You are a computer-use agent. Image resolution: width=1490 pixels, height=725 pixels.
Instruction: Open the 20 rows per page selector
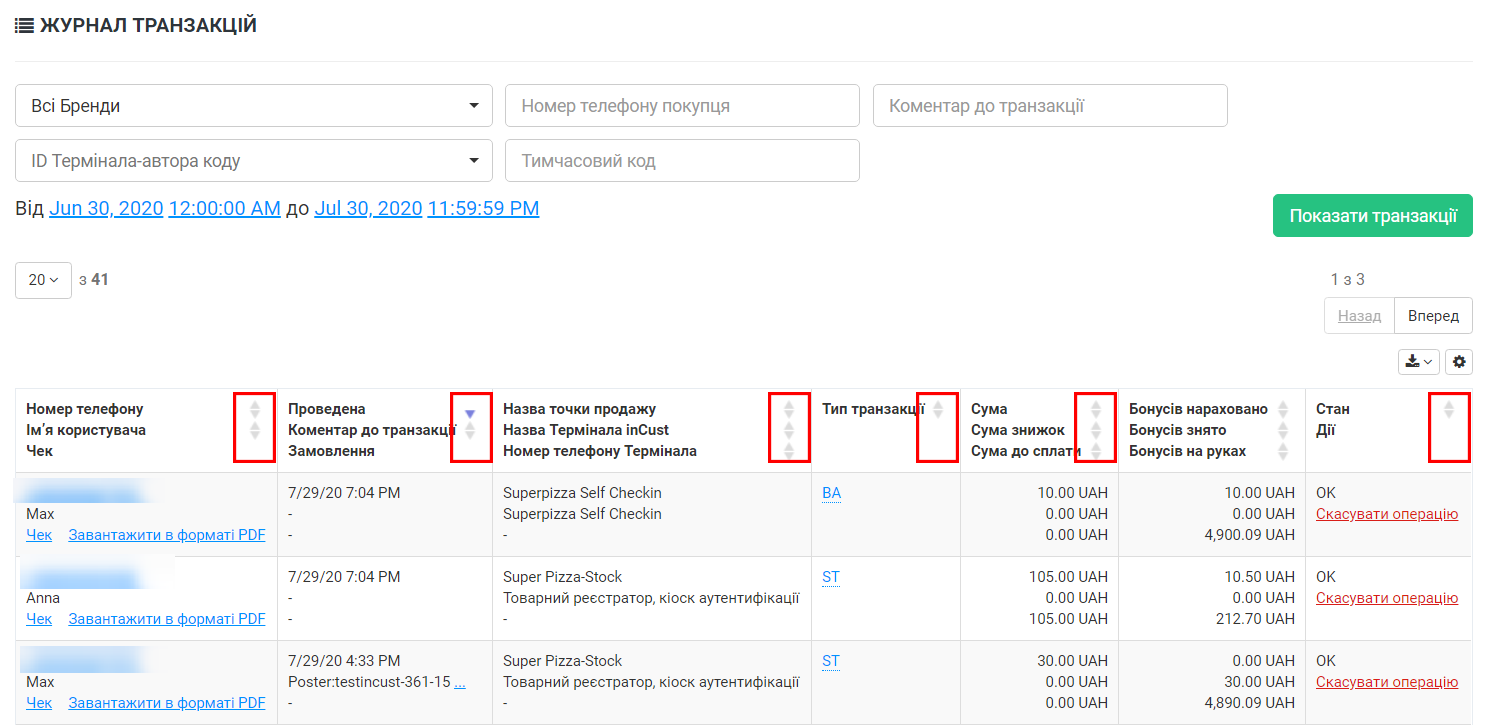pyautogui.click(x=43, y=280)
